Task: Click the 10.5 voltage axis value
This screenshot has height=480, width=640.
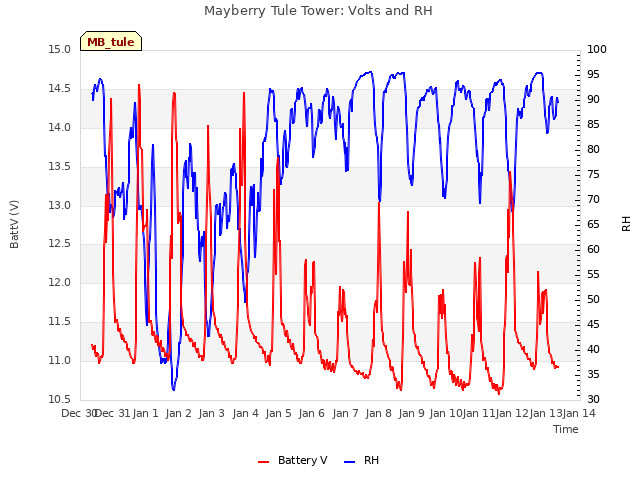Action: click(60, 399)
